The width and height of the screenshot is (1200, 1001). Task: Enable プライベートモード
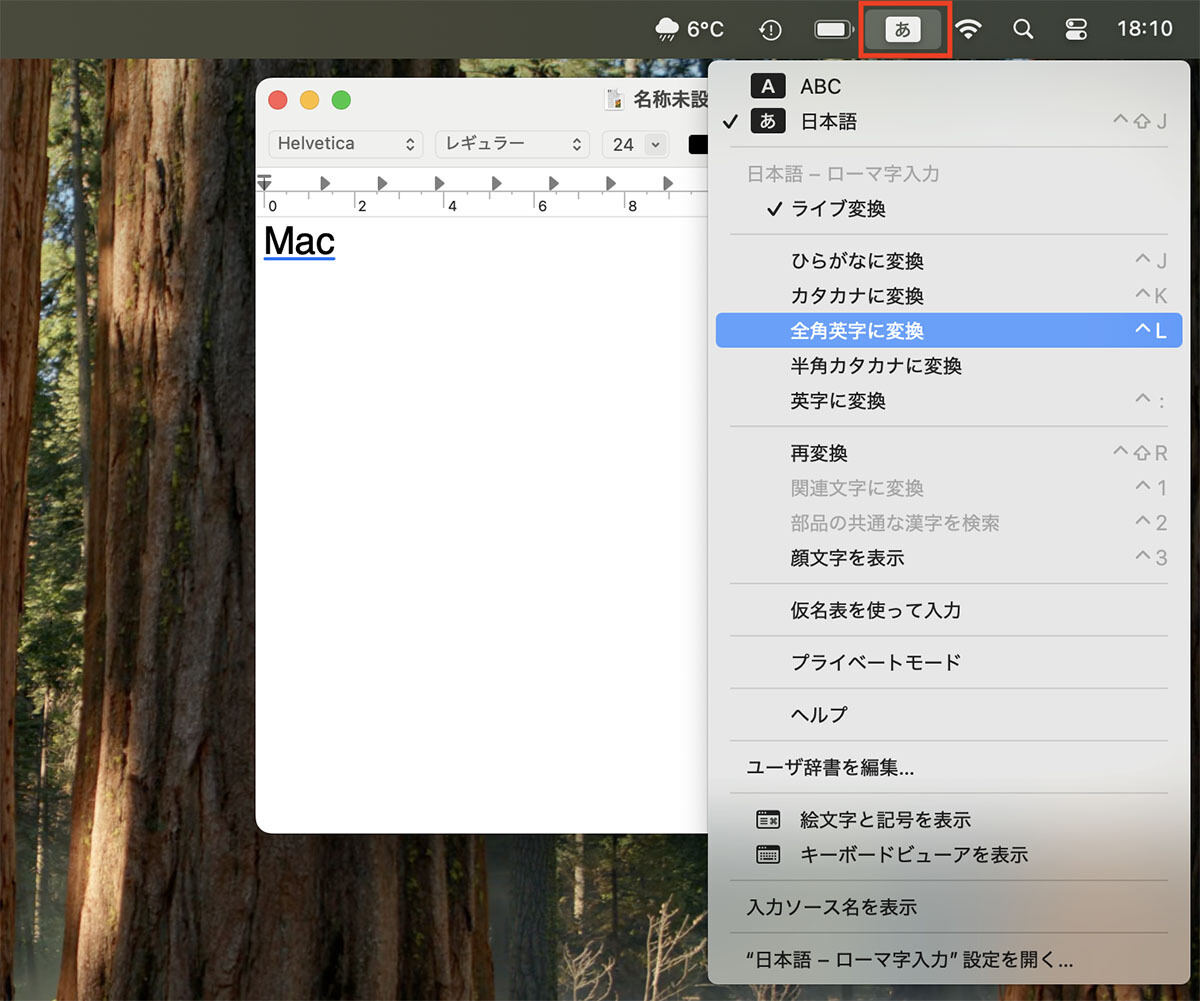878,662
